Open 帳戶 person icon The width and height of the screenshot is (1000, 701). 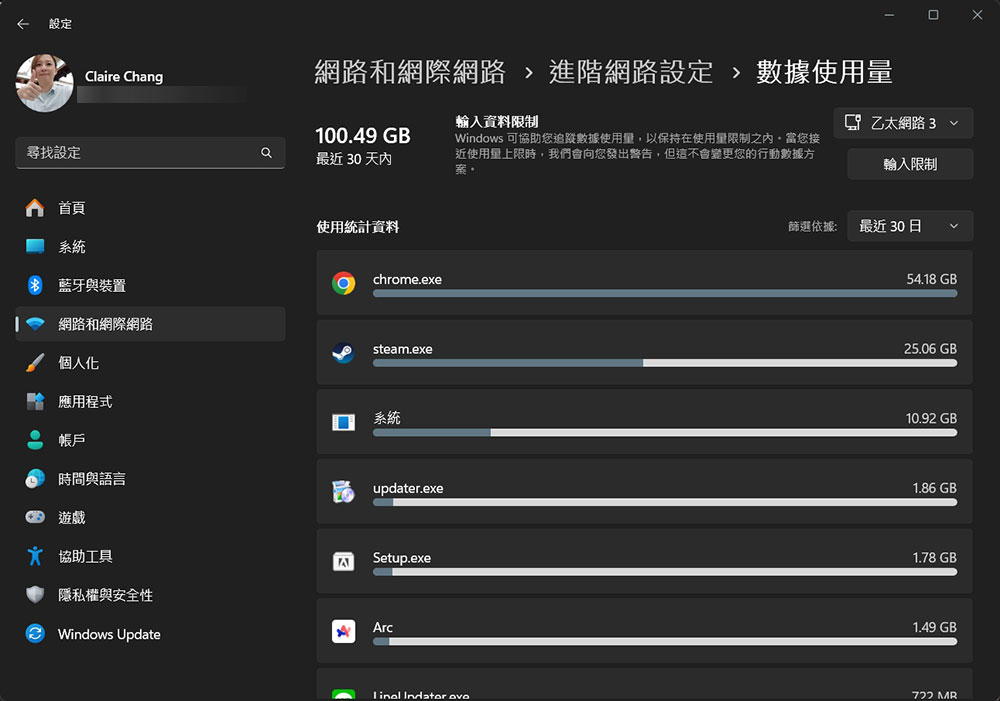point(35,440)
